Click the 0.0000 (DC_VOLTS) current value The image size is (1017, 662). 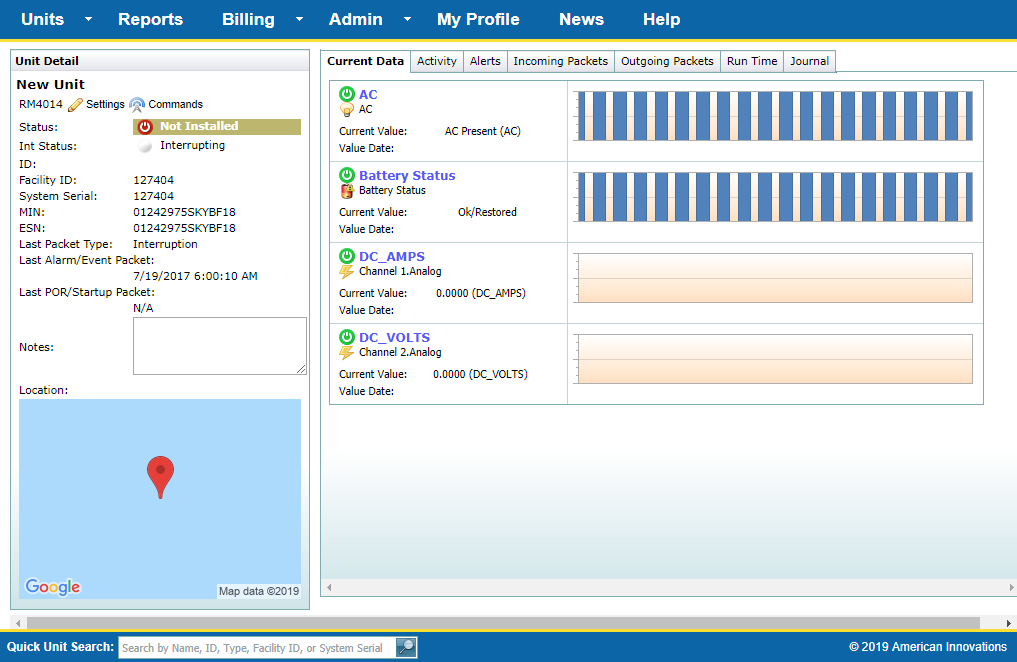(481, 374)
